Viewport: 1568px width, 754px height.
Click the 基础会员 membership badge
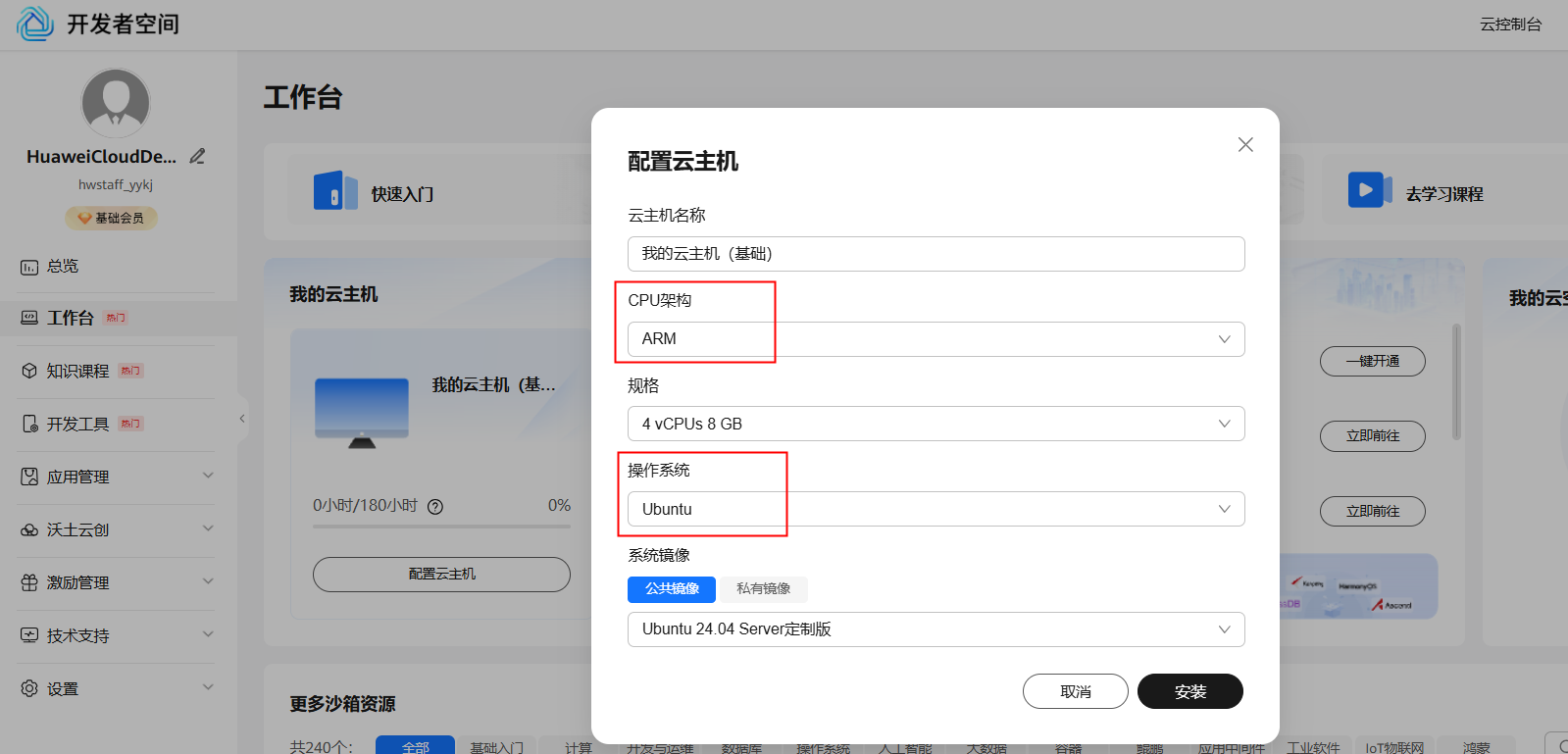111,218
